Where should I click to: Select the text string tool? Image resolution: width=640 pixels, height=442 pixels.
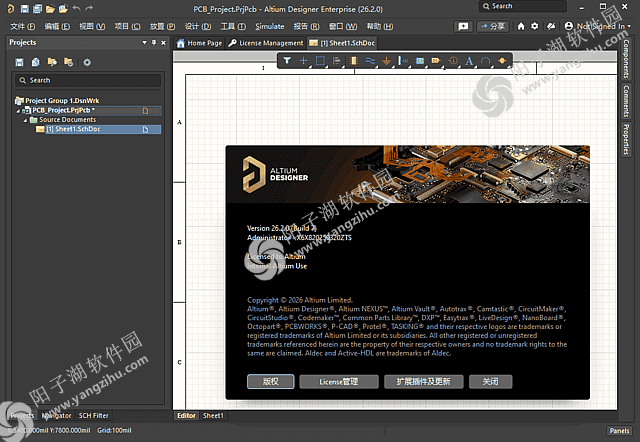469,61
